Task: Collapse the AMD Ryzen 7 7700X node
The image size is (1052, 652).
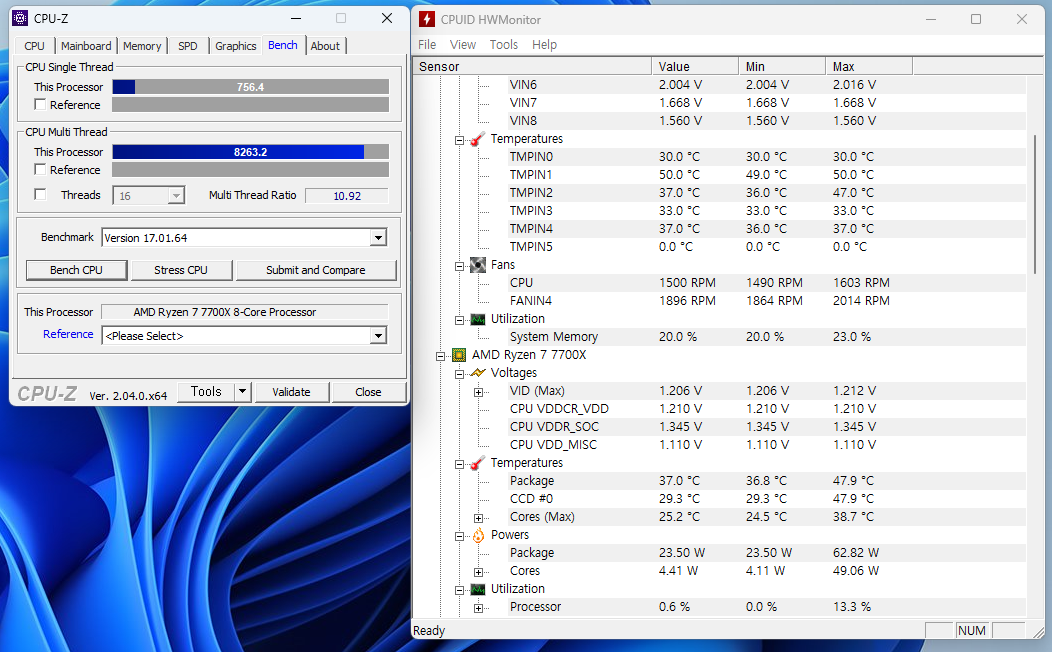Action: coord(441,356)
